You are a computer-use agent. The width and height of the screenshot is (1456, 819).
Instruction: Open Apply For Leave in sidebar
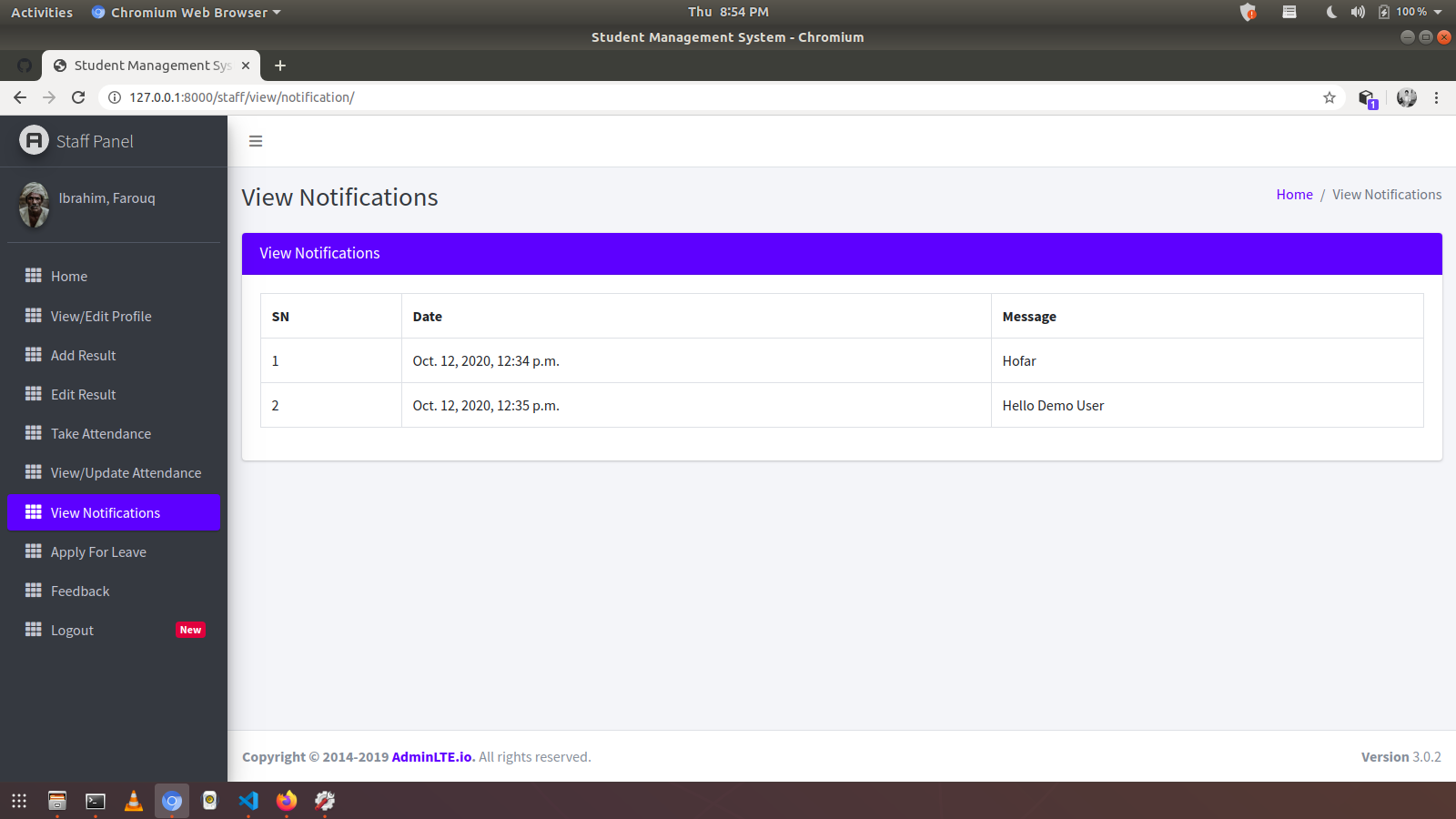114,551
